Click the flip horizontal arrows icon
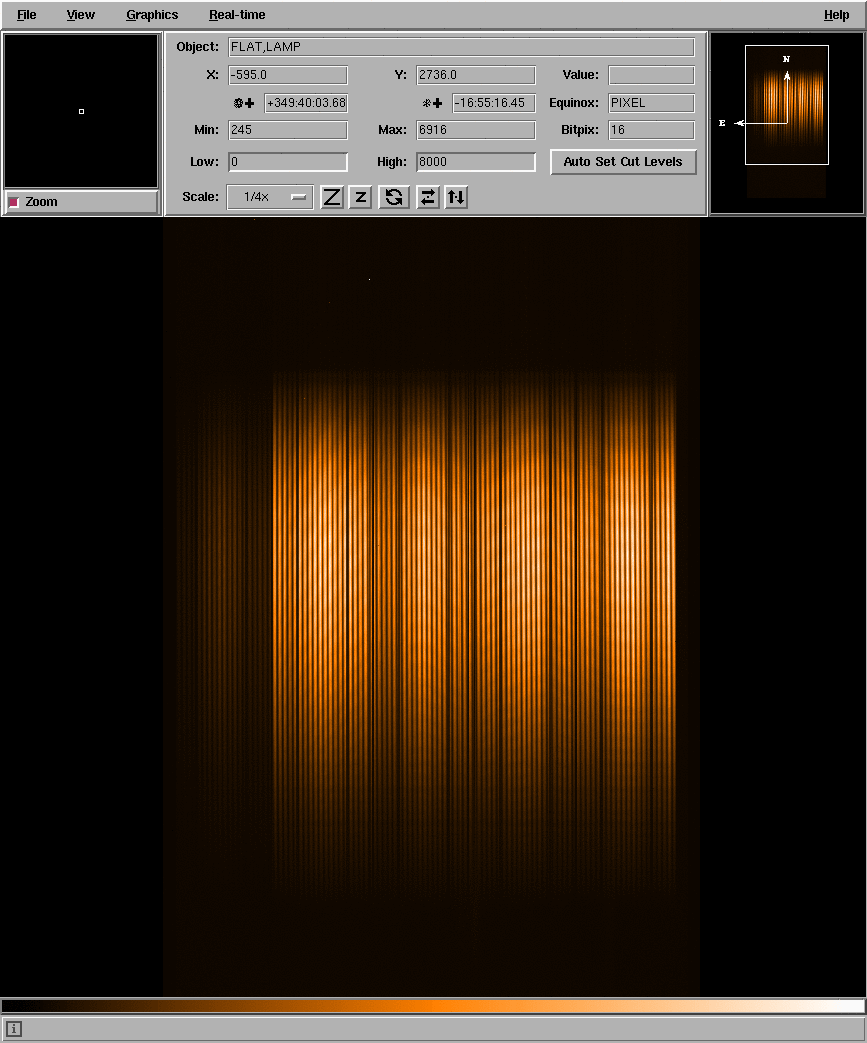Screen dimensions: 867x1043 [x=428, y=197]
